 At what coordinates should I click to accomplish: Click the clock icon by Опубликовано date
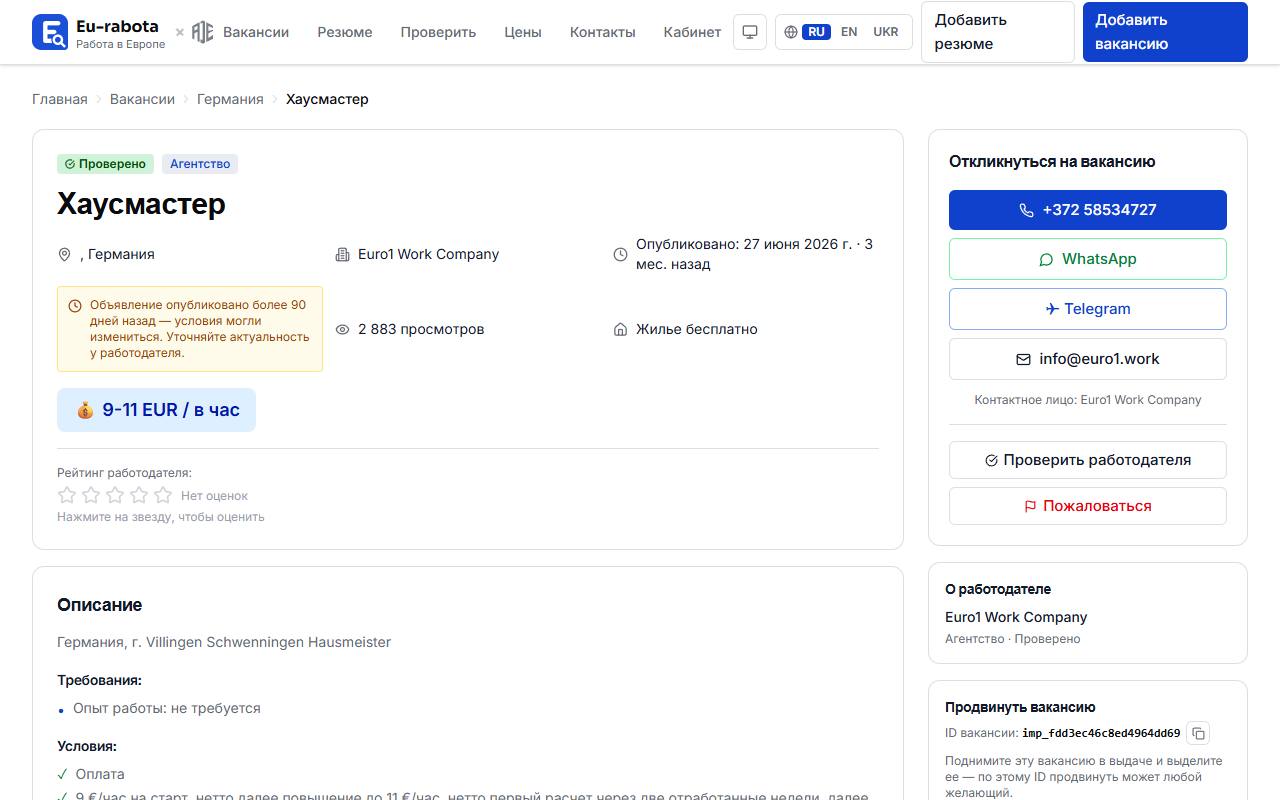pos(620,255)
